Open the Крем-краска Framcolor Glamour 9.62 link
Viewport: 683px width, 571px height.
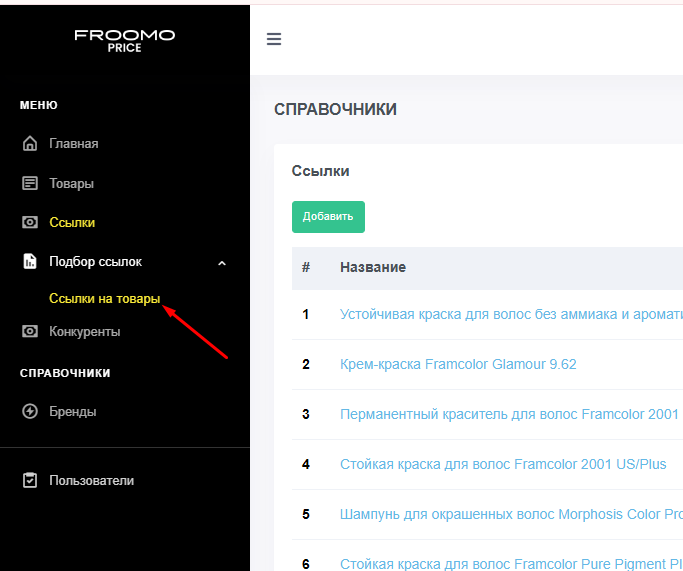pyautogui.click(x=458, y=364)
